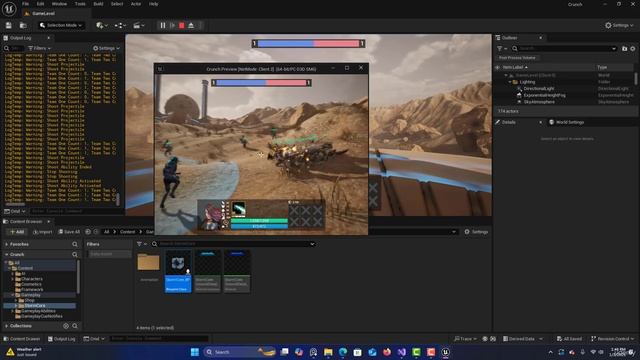Select the DirectionalLight actor
This screenshot has width=640, height=360.
539,89
